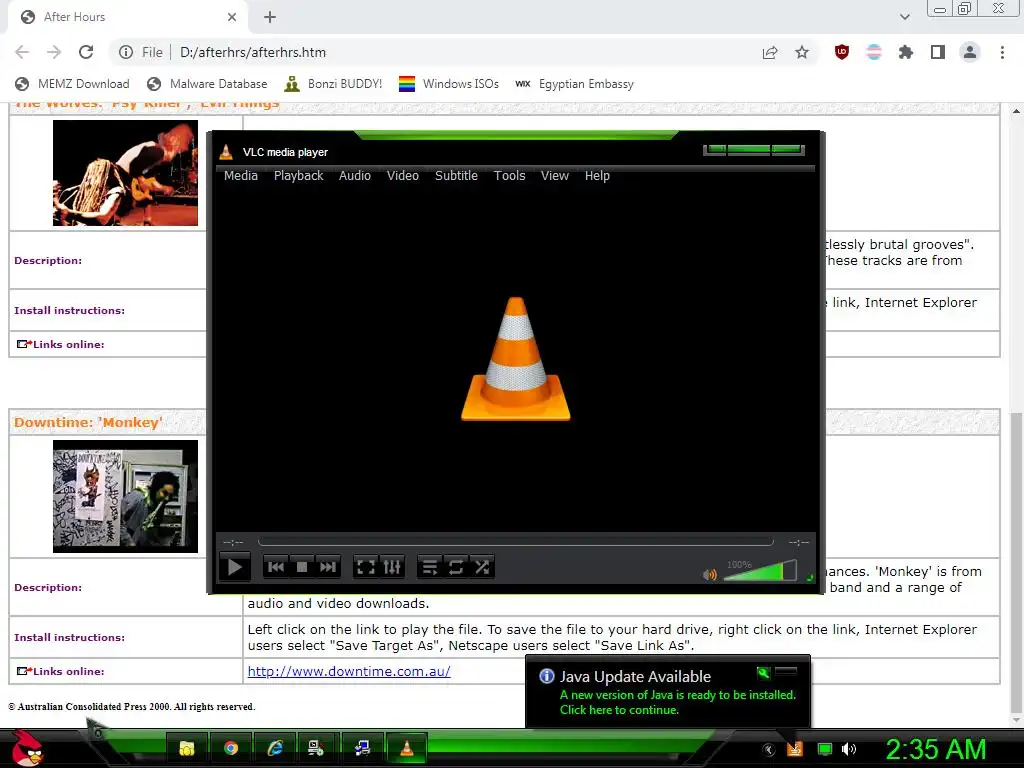Adjust the VLC volume slider
Image resolution: width=1024 pixels, height=768 pixels.
point(760,571)
